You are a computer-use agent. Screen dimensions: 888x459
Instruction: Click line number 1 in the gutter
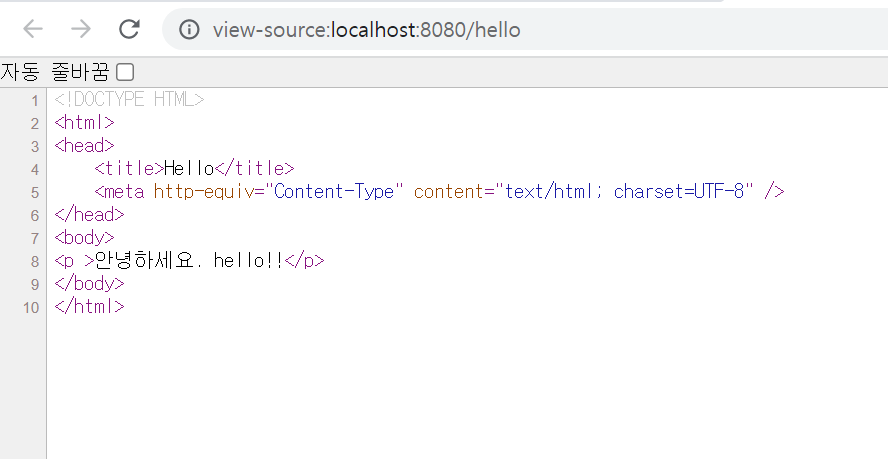[35, 101]
